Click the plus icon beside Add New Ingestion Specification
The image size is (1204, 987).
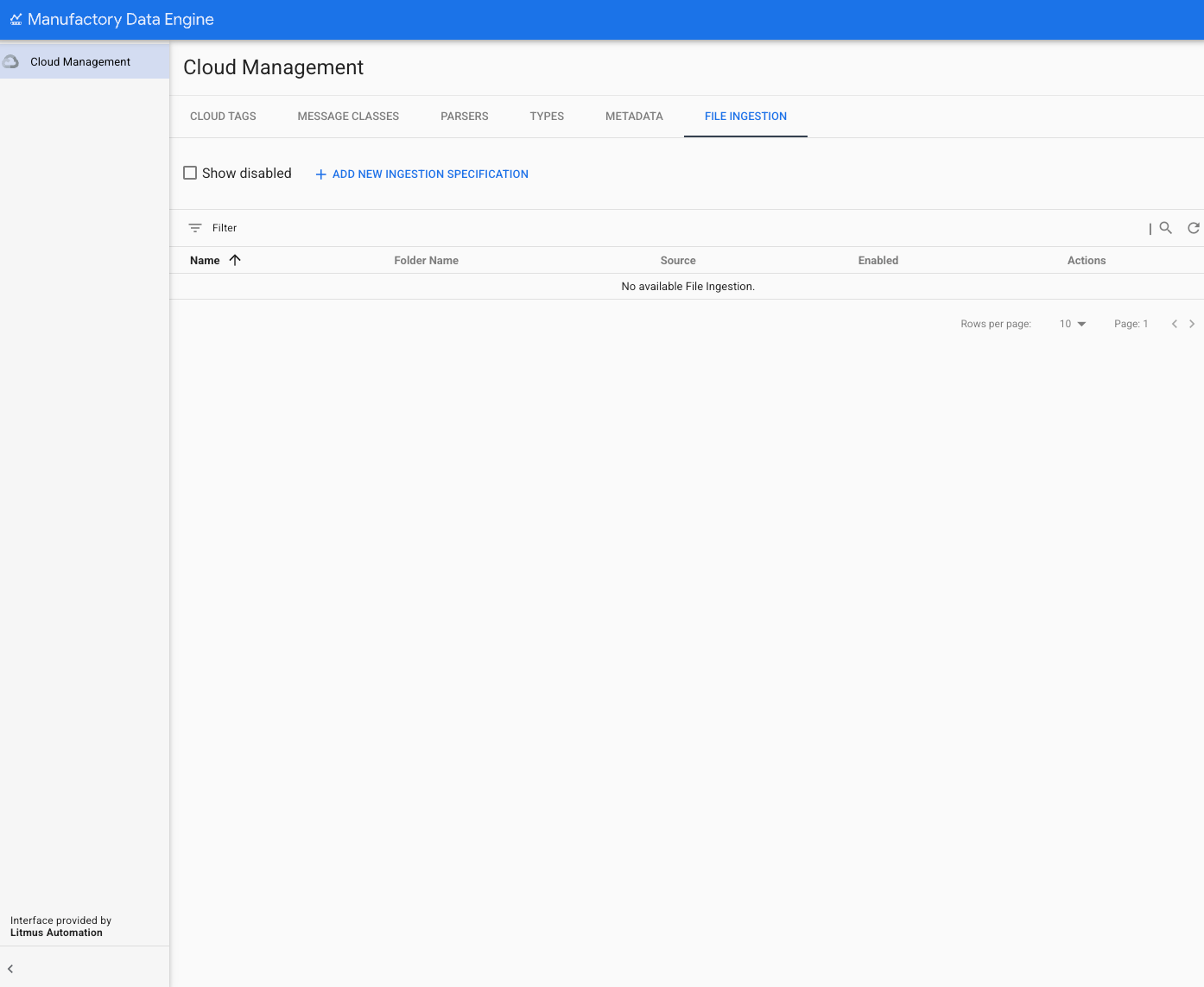click(320, 174)
